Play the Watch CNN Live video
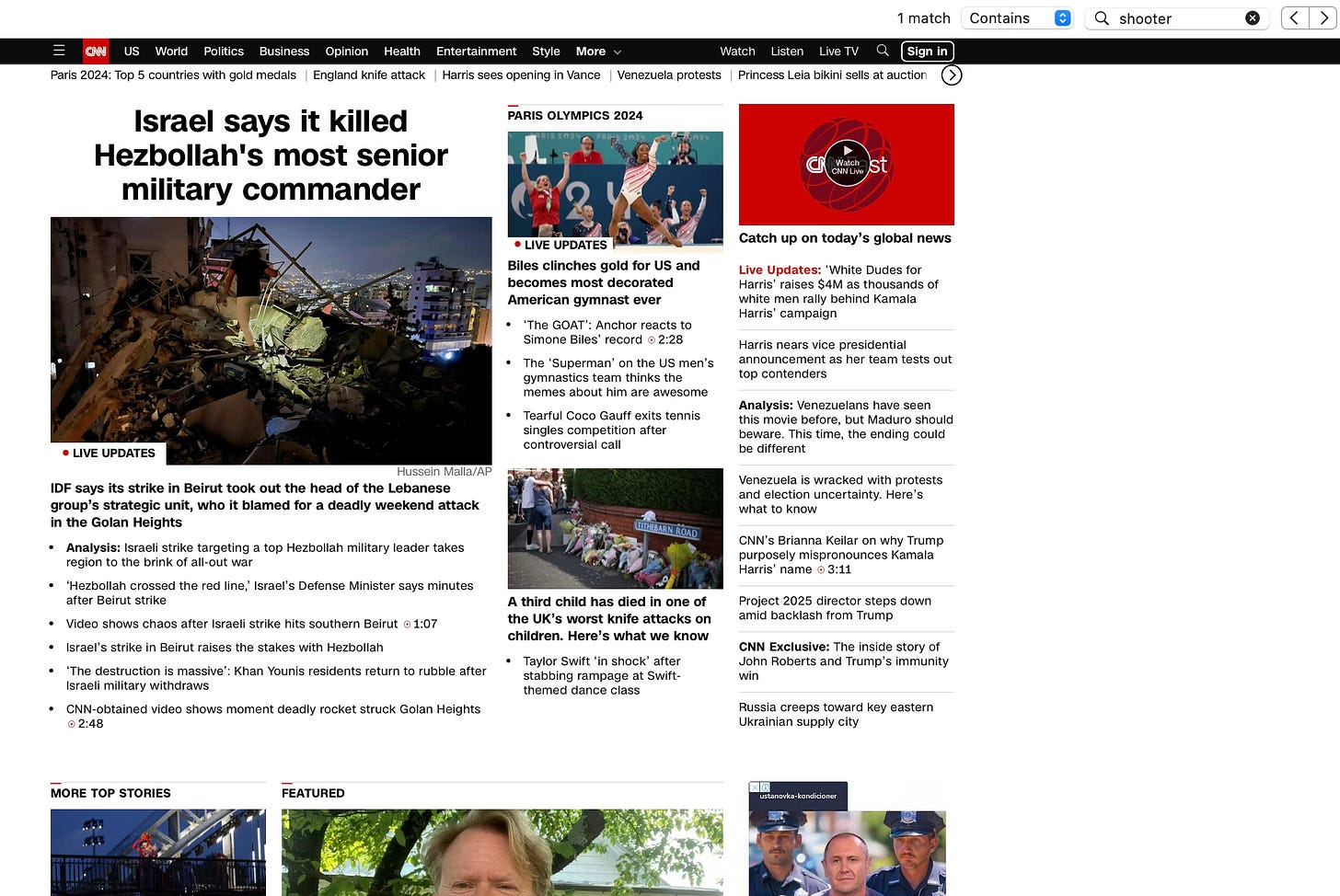The height and width of the screenshot is (896, 1340). (847, 164)
